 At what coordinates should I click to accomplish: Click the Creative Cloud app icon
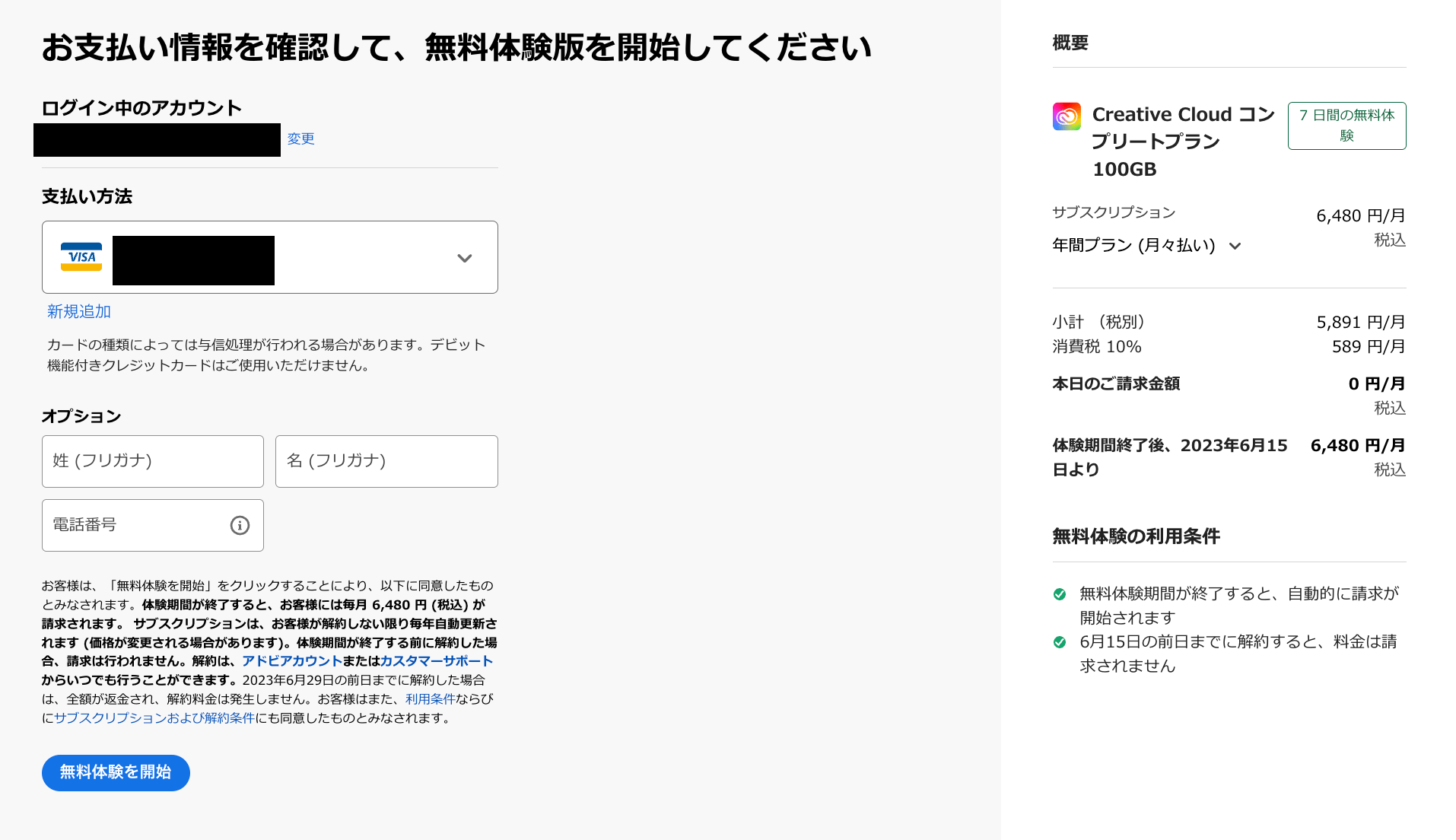[x=1067, y=116]
